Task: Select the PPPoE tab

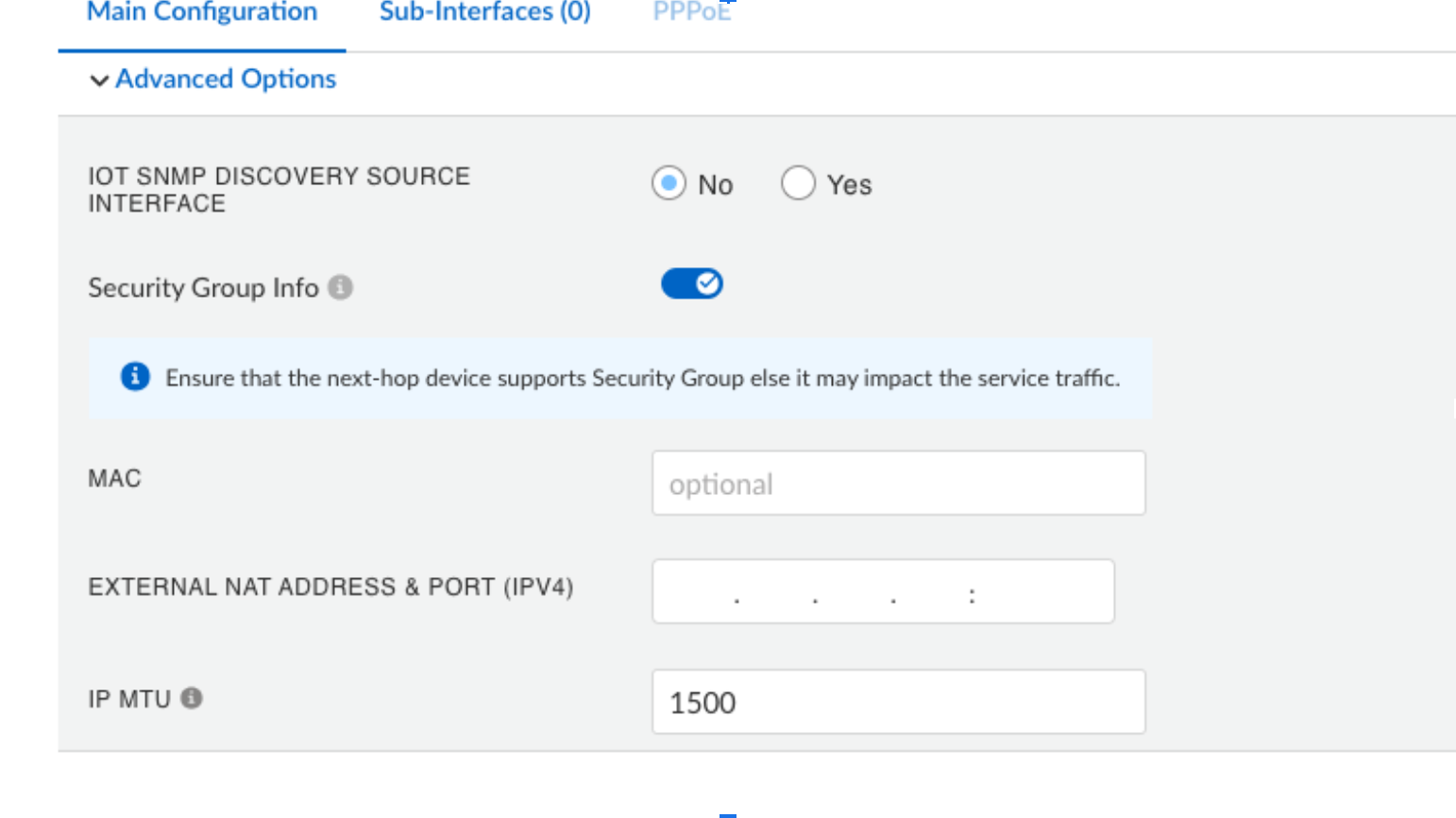Action: 691,13
